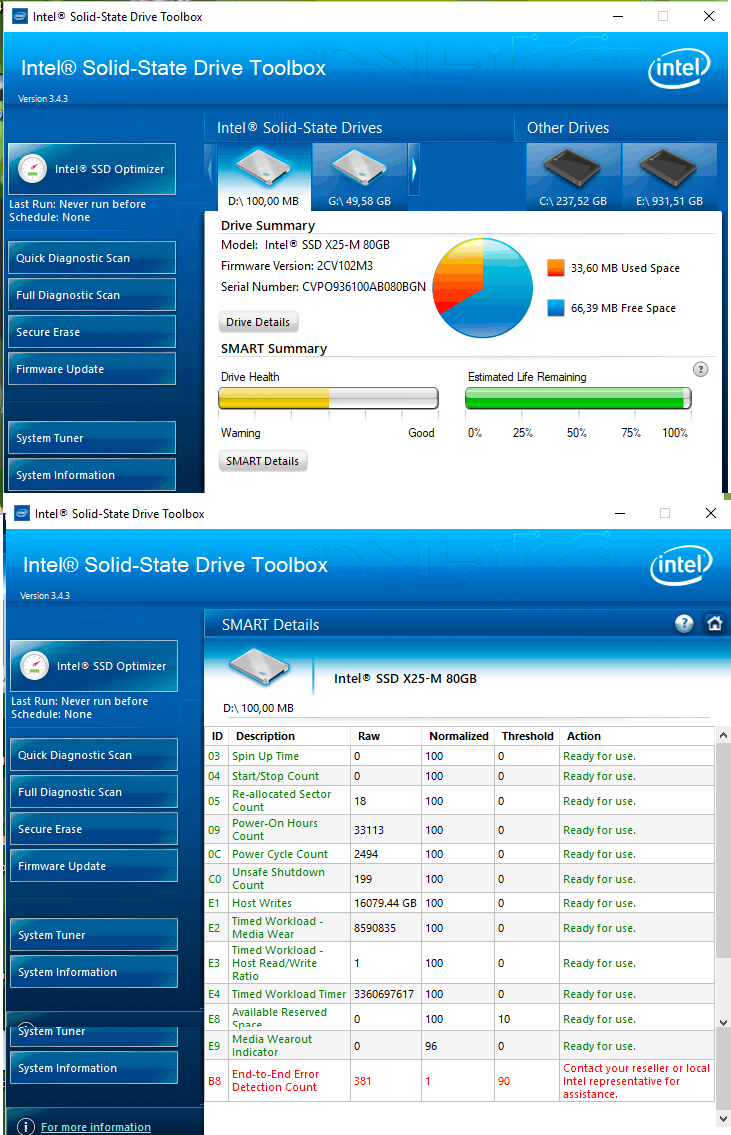Select the G:\ 49,58 GB Intel SSD drive
This screenshot has width=731, height=1135.
[x=359, y=177]
